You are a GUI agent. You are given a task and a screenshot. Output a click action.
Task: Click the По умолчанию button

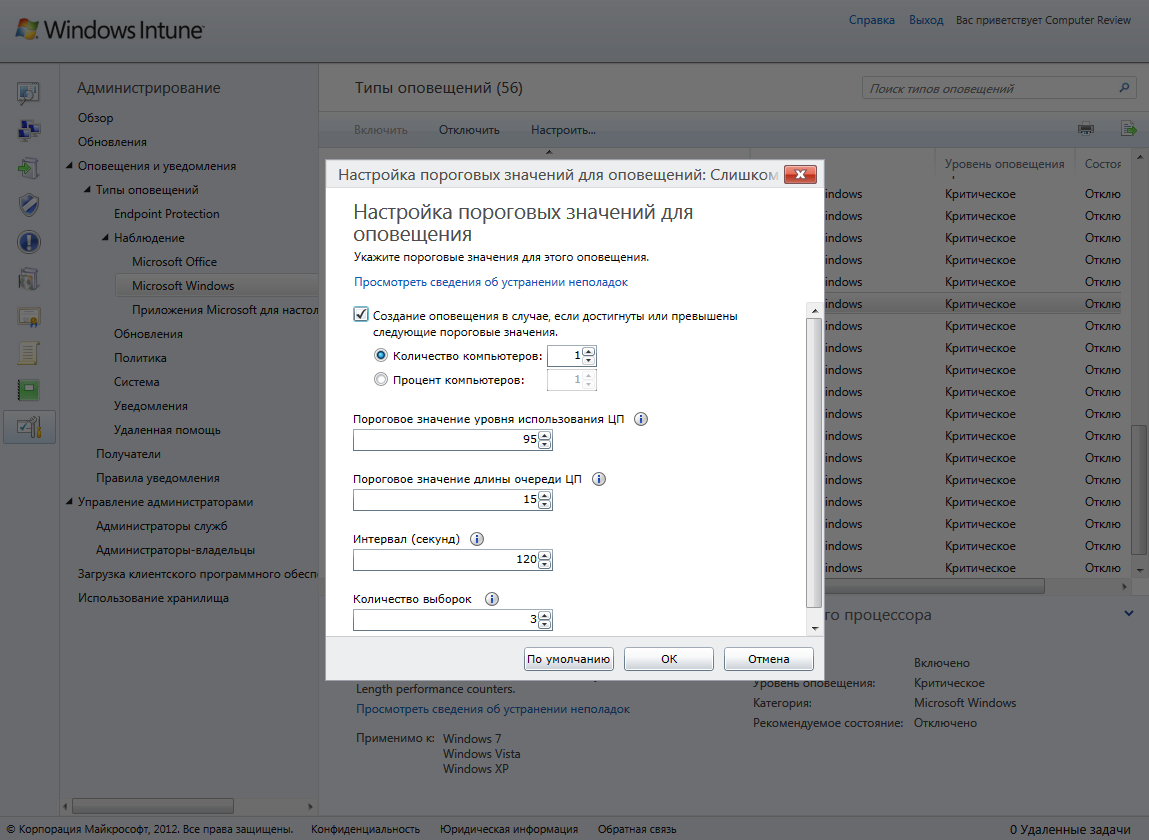tap(569, 659)
